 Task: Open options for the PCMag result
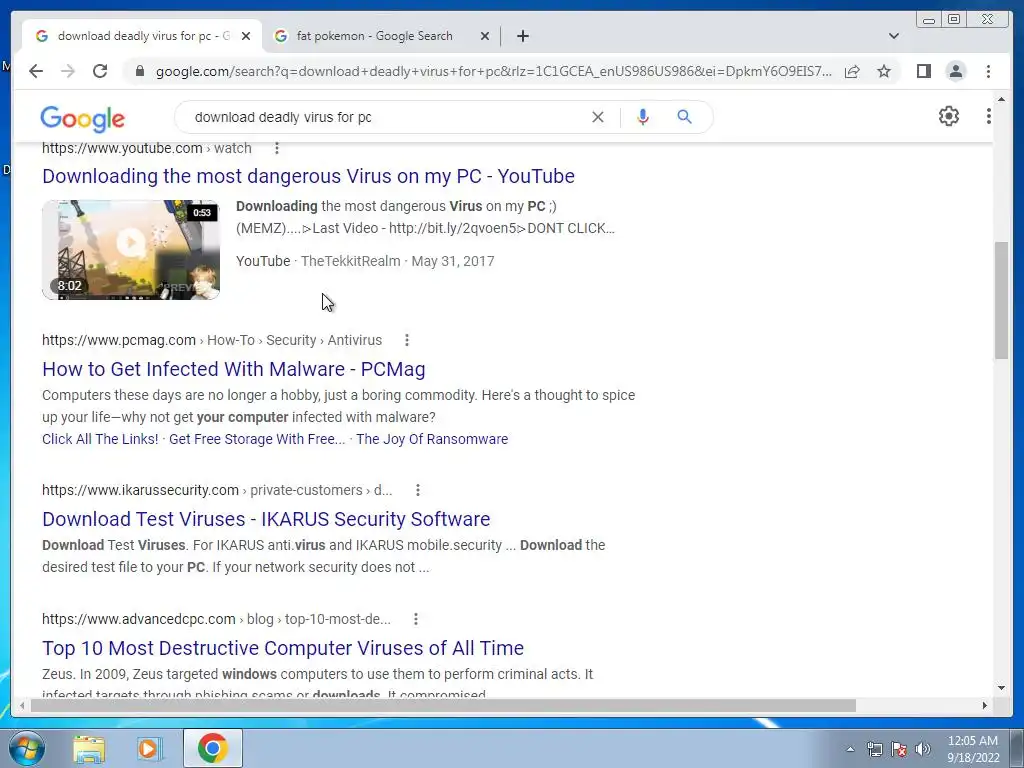pos(407,340)
